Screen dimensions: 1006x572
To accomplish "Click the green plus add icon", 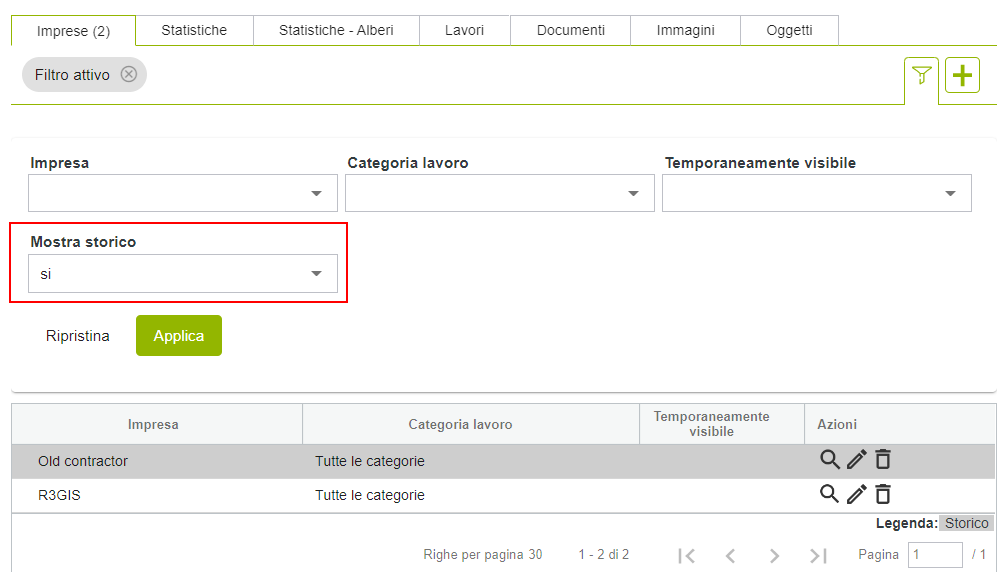I will click(962, 76).
